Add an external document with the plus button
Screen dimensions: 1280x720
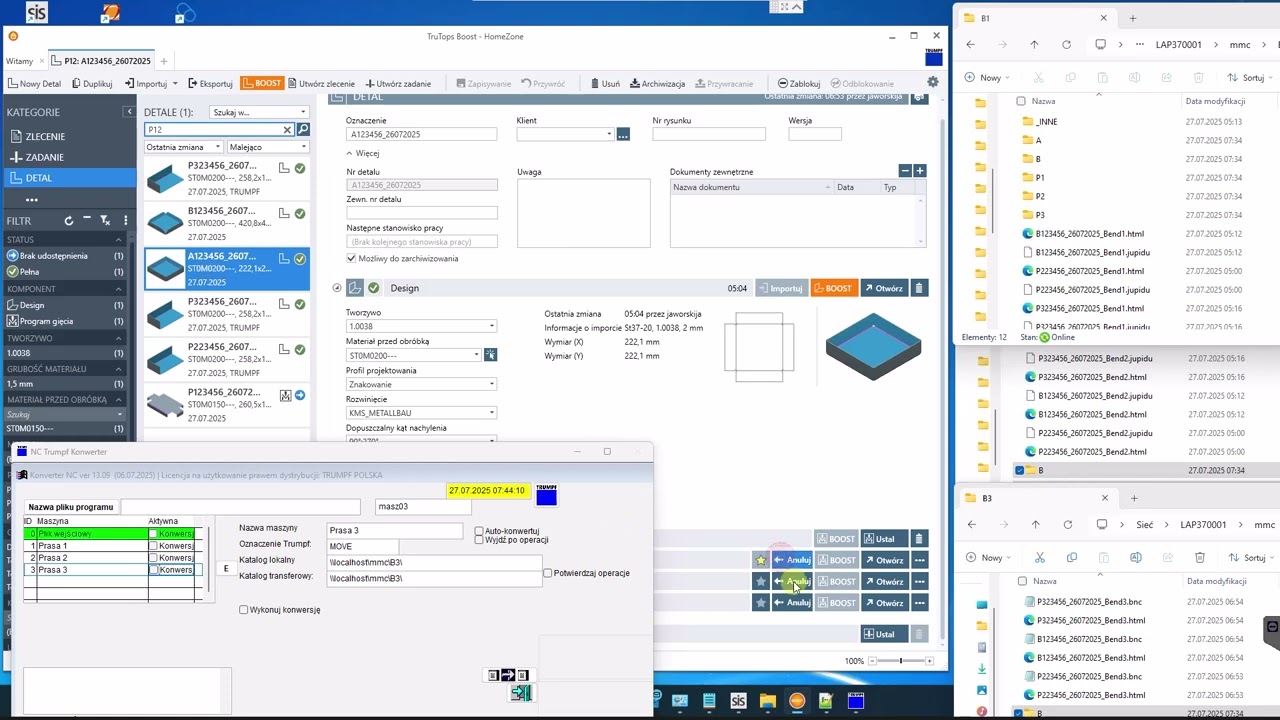click(920, 171)
